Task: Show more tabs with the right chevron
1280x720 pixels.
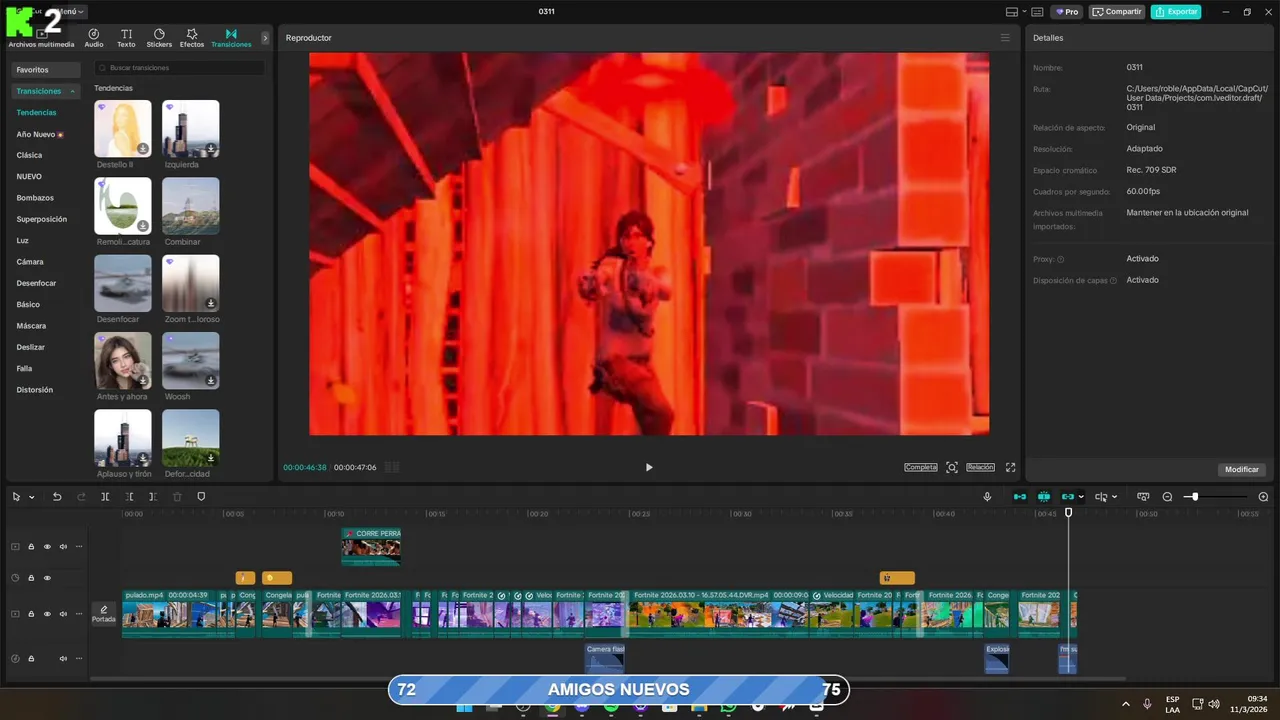Action: pos(265,38)
